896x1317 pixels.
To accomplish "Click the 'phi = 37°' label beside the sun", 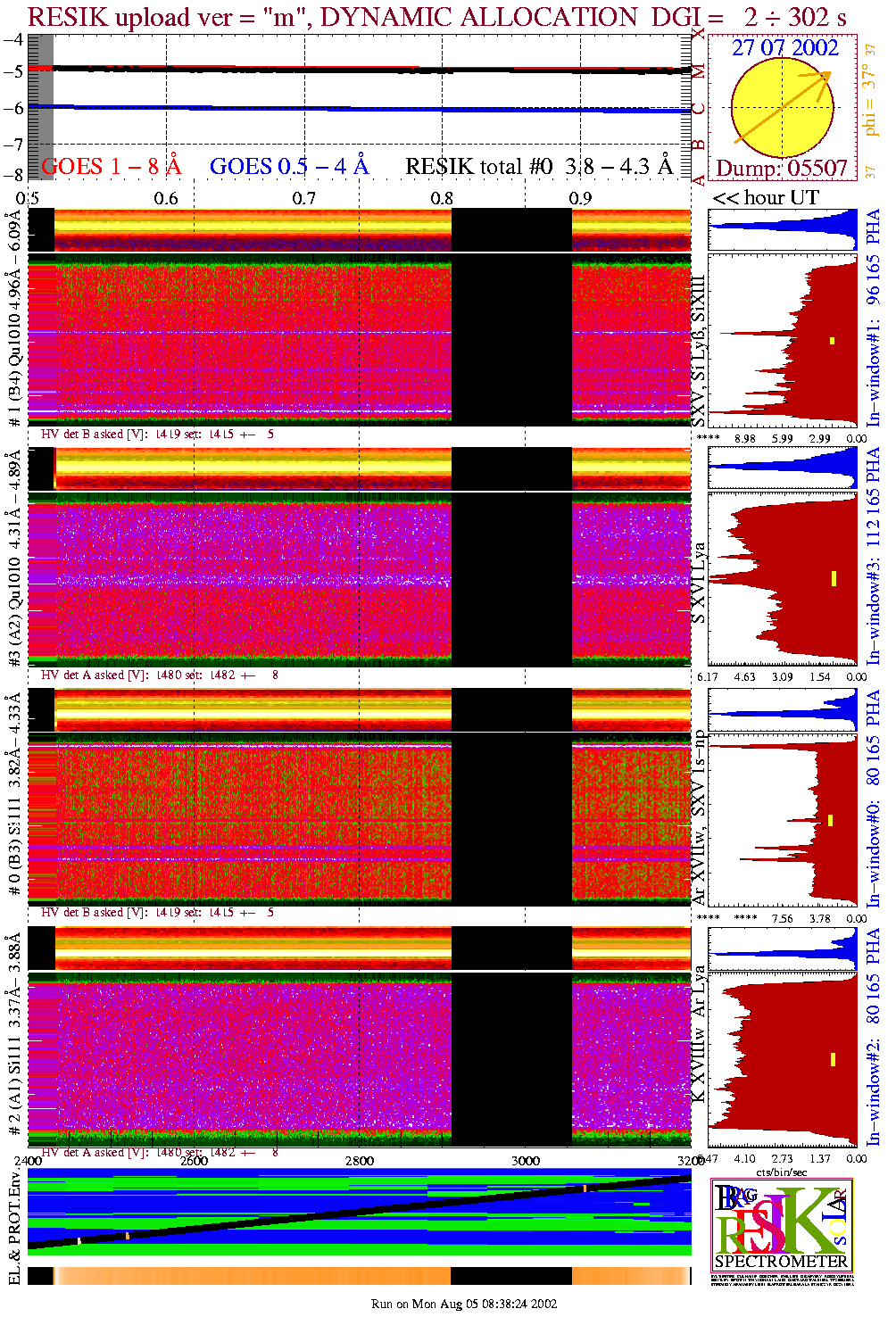I will click(870, 105).
